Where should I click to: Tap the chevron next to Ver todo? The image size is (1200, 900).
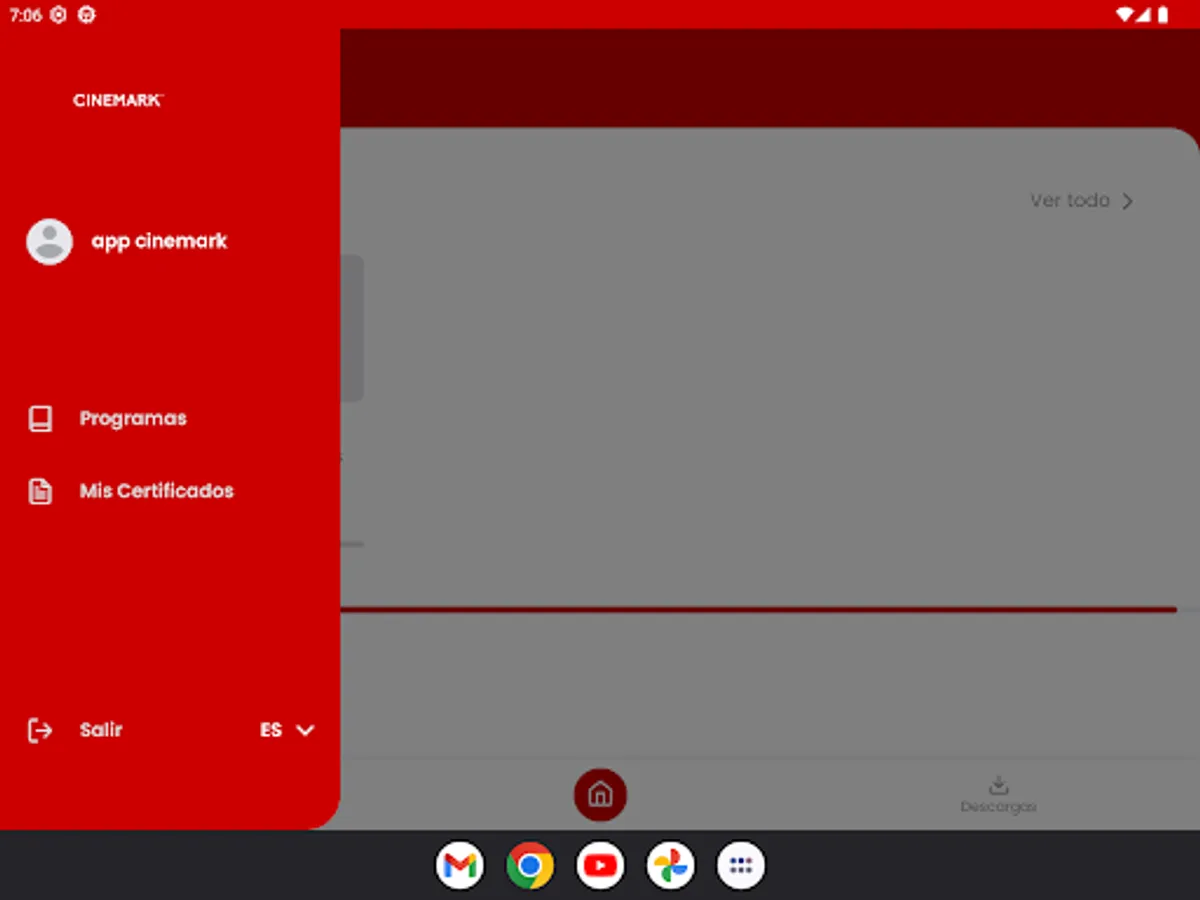[1127, 201]
